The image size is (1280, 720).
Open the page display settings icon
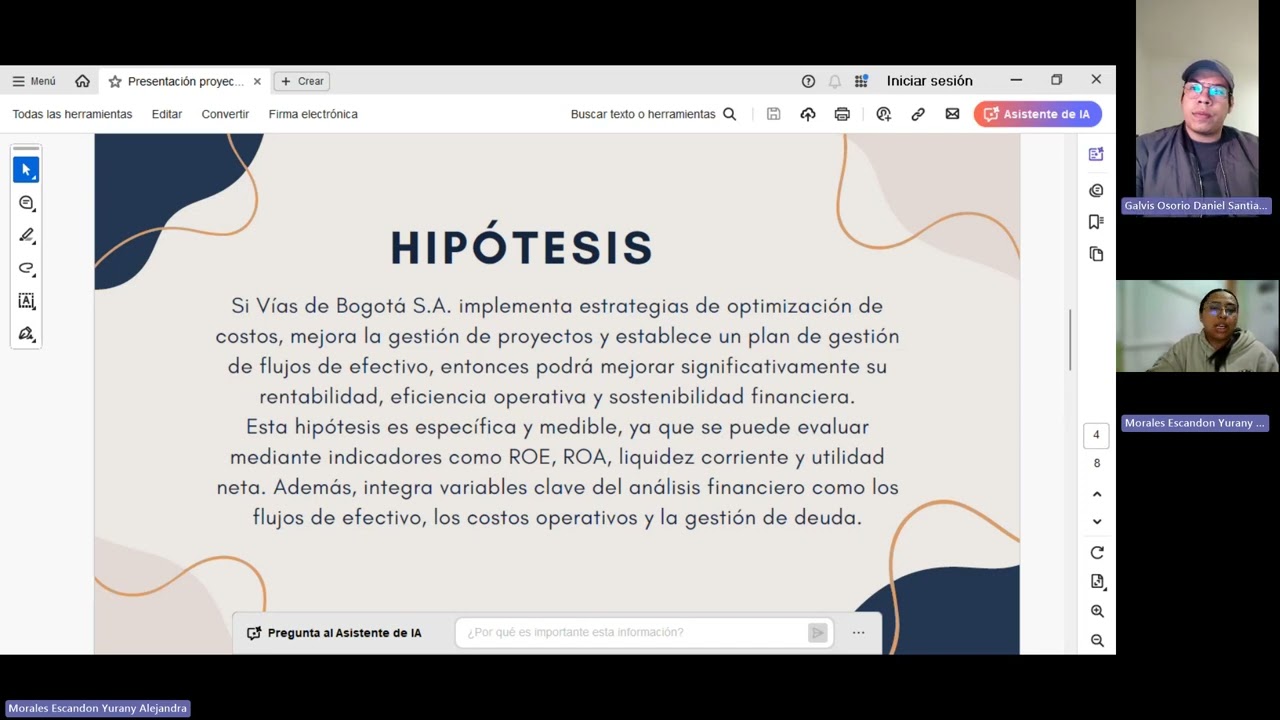coord(1097,581)
